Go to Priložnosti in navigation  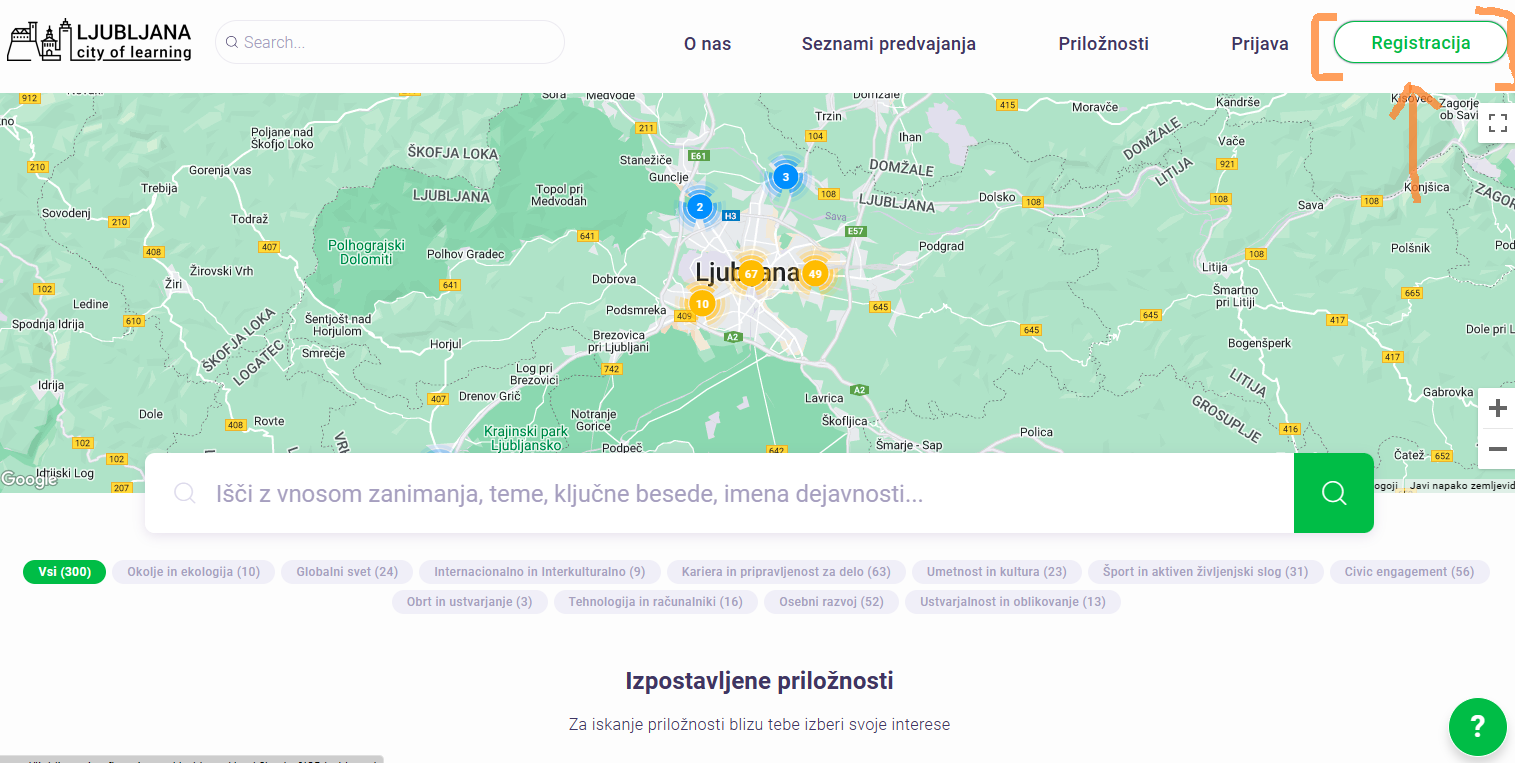coord(1103,43)
